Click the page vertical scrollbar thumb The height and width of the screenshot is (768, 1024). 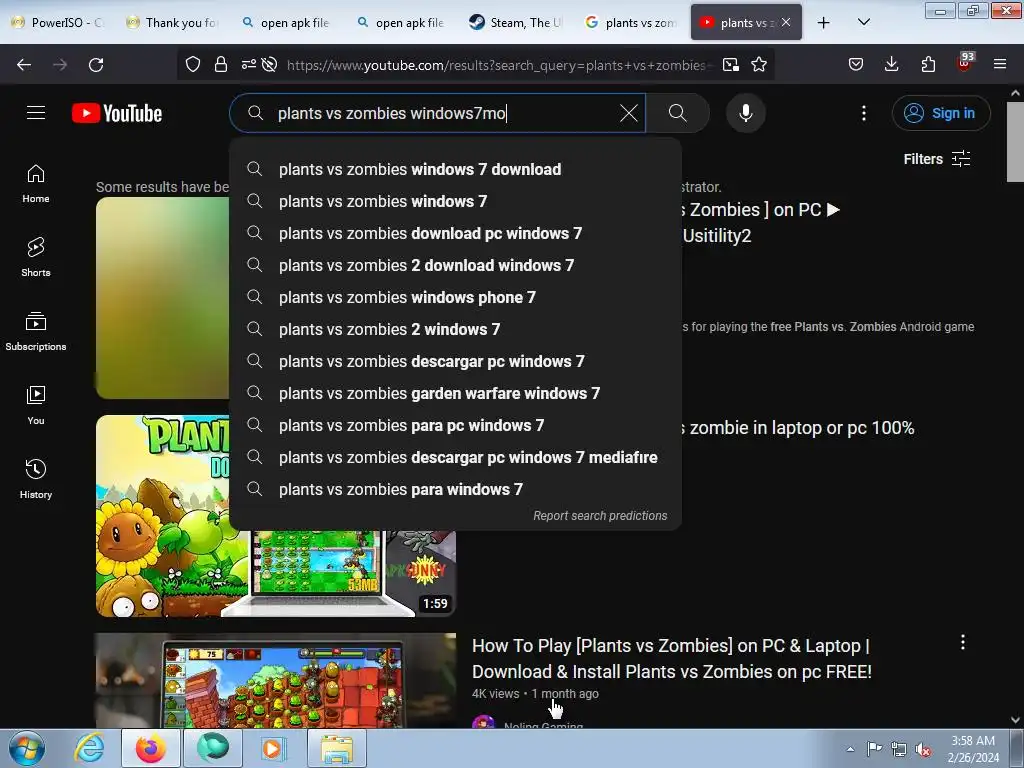tap(1015, 142)
